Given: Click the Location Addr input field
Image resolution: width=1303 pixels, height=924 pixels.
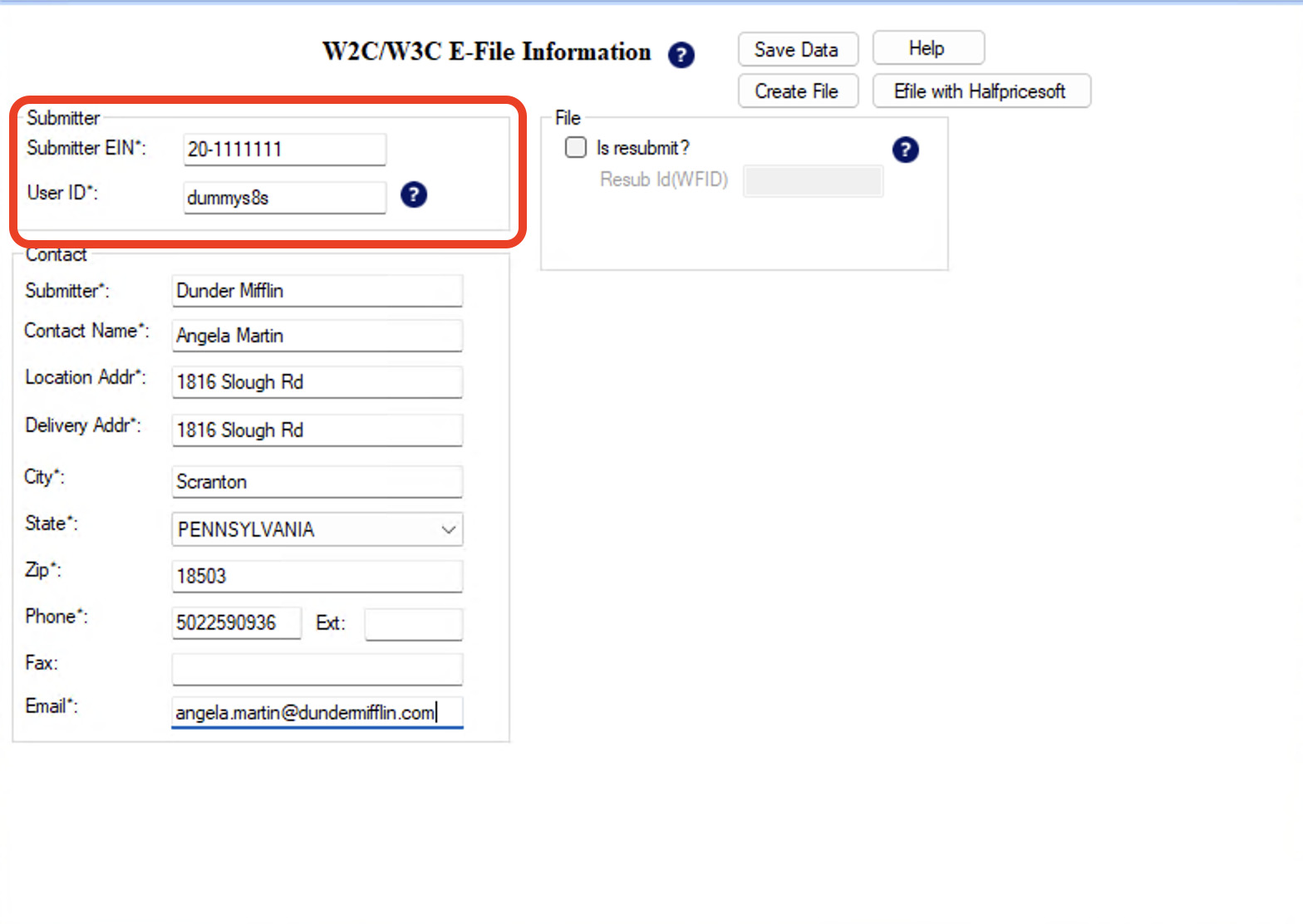Looking at the screenshot, I should point(317,382).
